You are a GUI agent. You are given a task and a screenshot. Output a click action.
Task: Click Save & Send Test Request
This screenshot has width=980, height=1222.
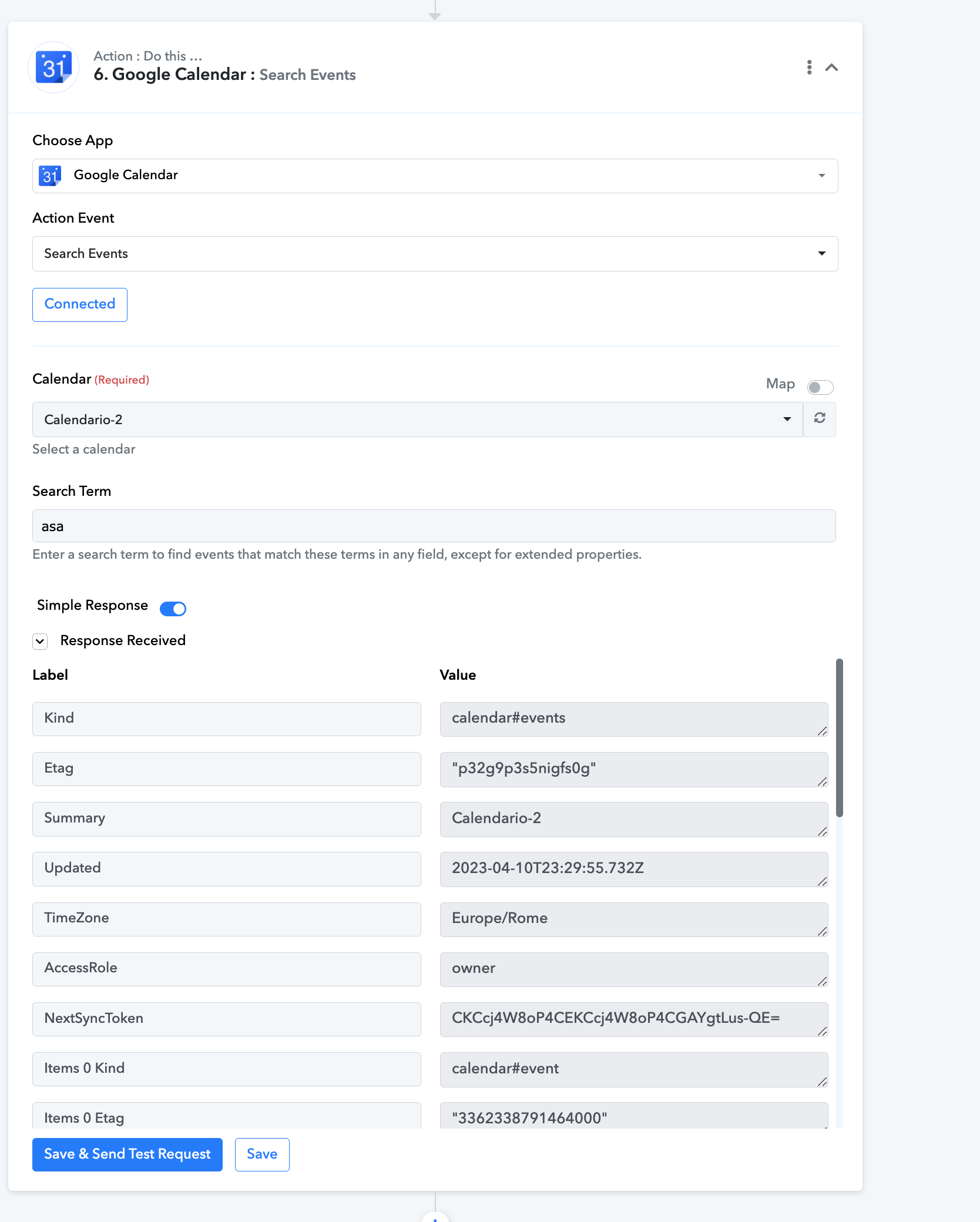[x=127, y=1154]
